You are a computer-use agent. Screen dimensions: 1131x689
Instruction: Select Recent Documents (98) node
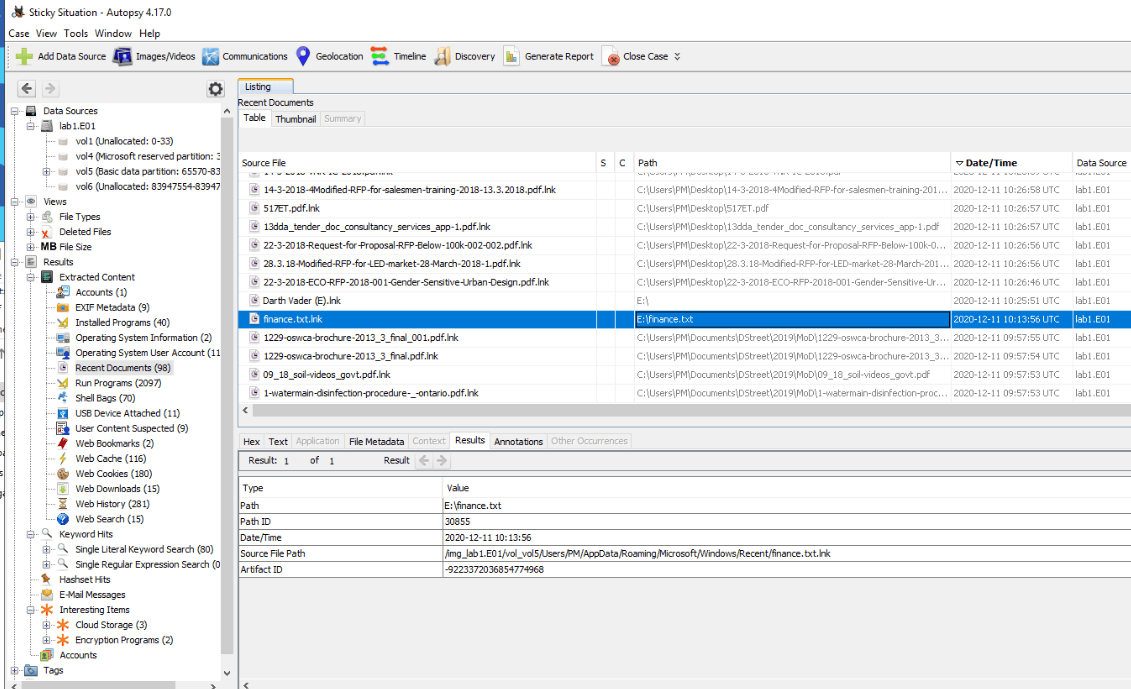pyautogui.click(x=123, y=368)
